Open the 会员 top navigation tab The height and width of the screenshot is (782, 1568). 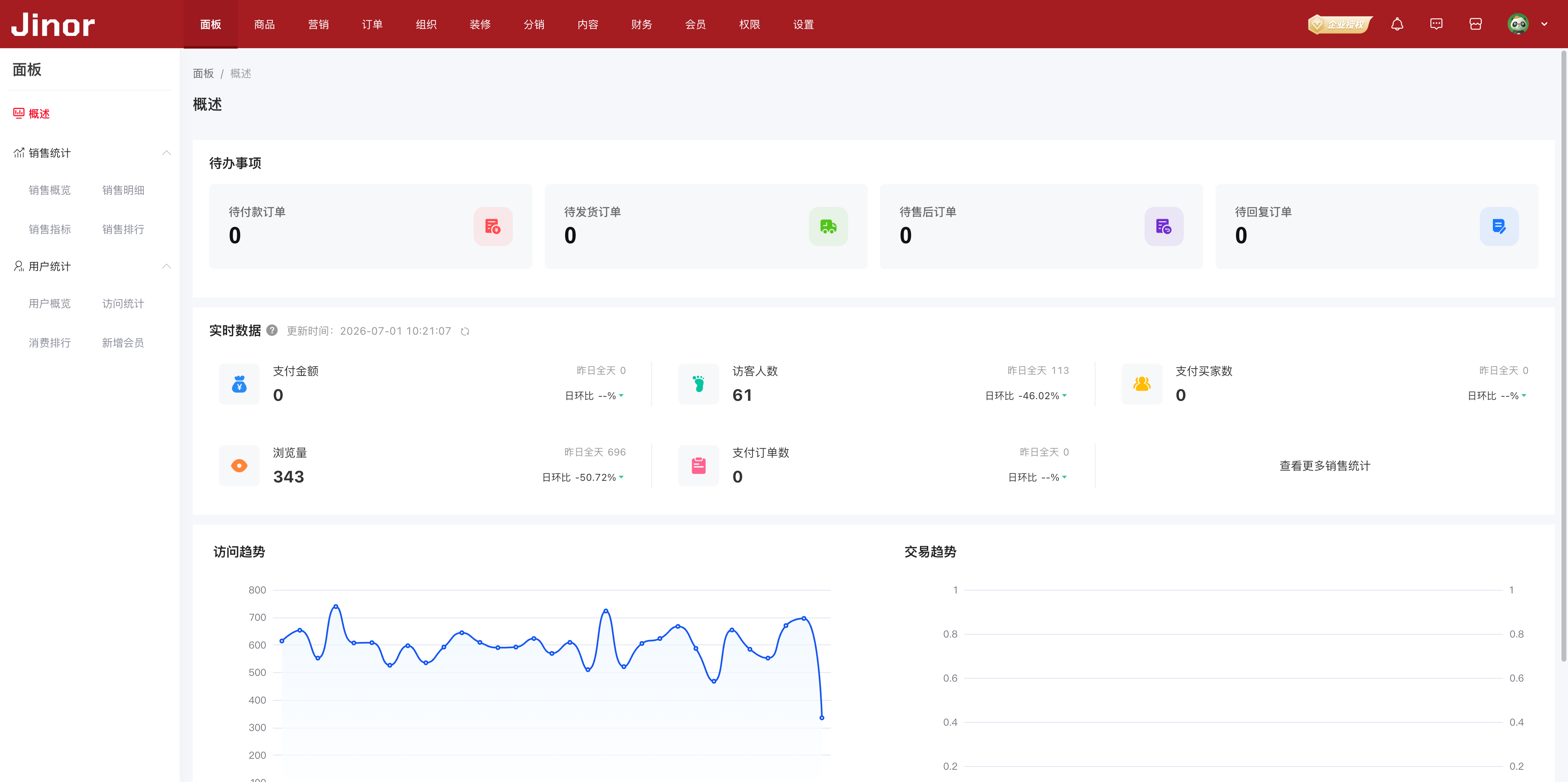click(695, 24)
